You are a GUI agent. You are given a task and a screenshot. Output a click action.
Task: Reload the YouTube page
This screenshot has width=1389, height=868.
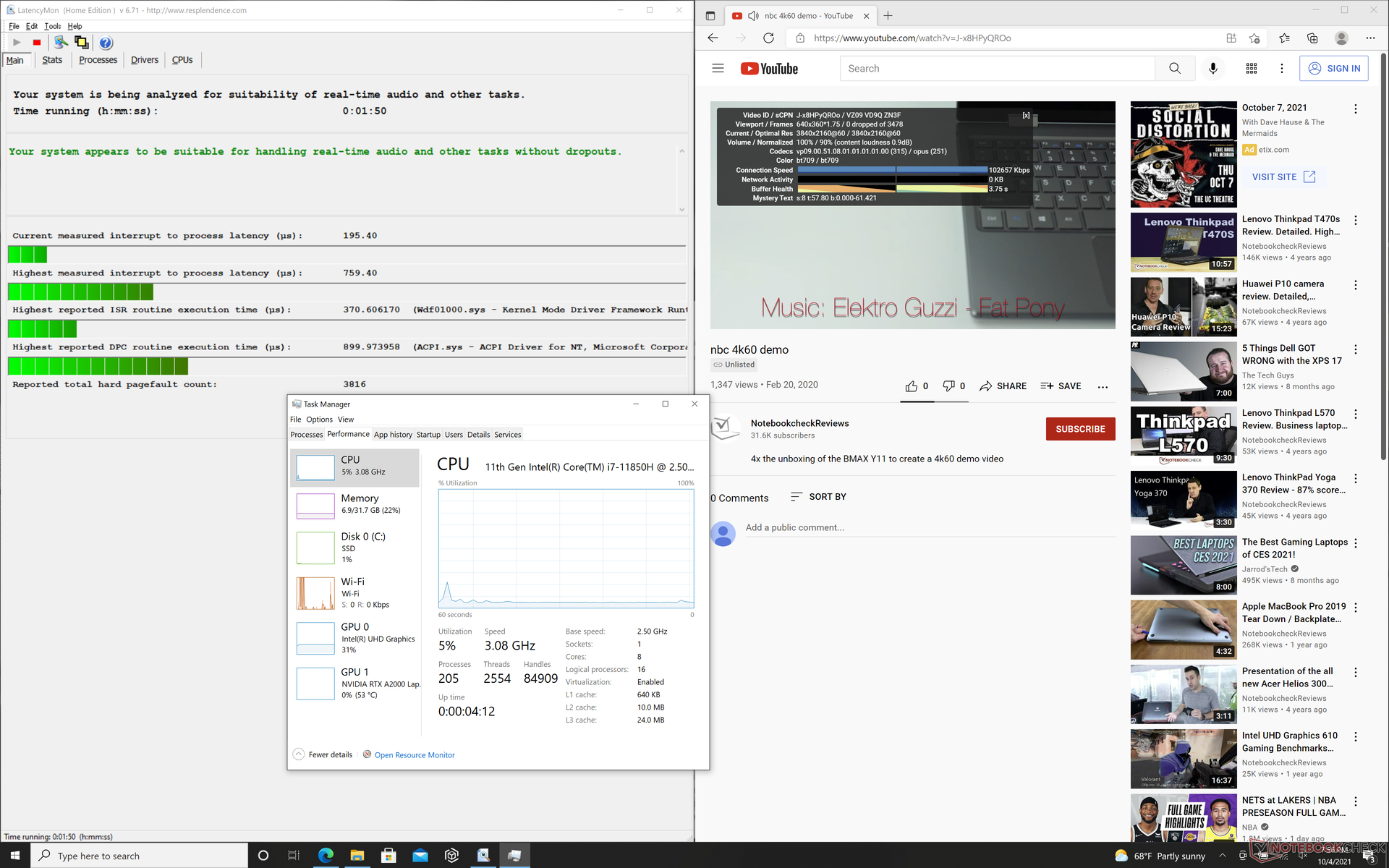tap(768, 38)
